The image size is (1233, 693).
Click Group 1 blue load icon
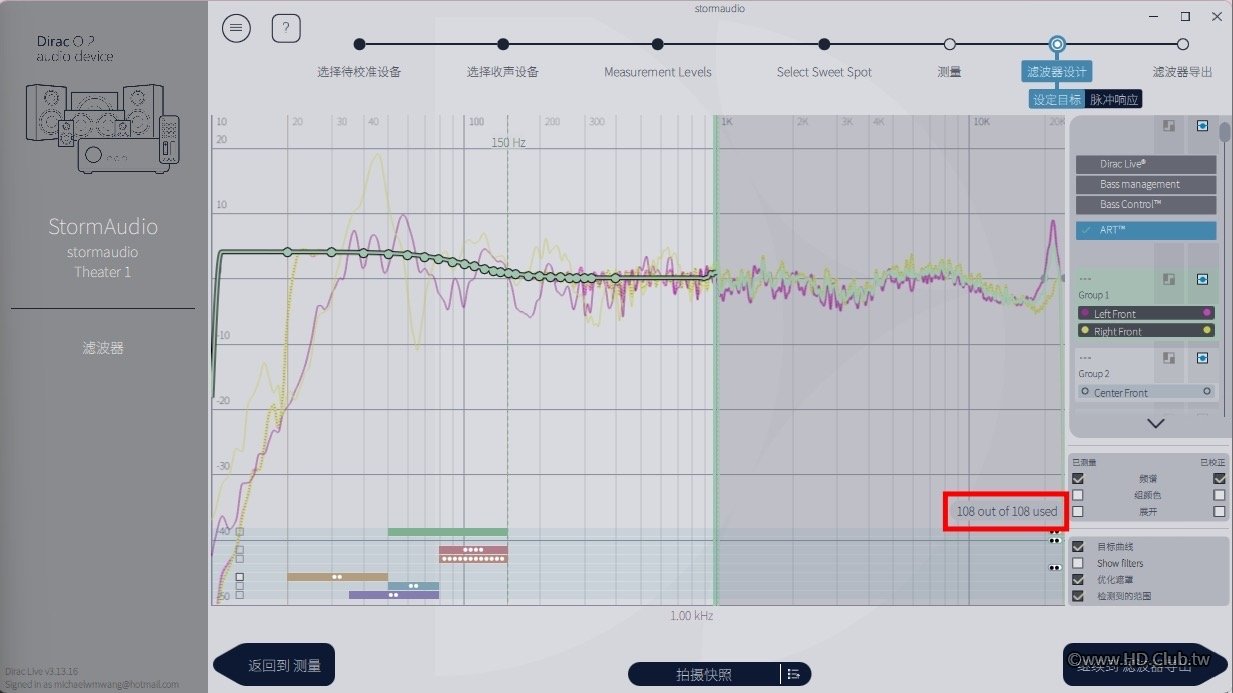1202,279
